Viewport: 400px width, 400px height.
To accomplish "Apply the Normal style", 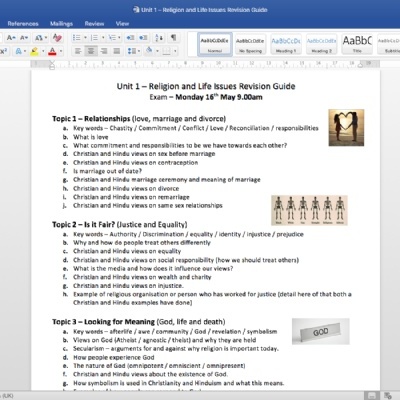I will (215, 44).
